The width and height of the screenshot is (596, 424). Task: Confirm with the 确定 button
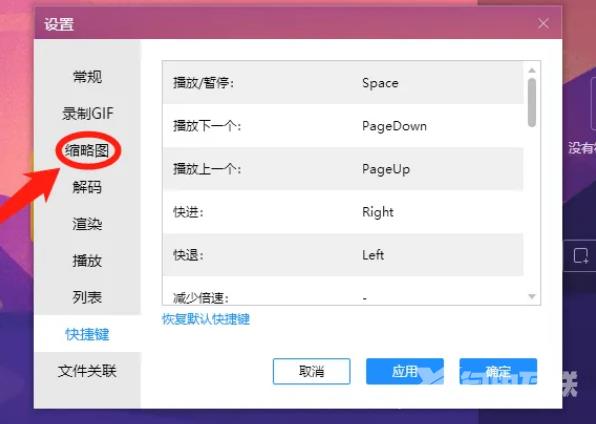[498, 371]
